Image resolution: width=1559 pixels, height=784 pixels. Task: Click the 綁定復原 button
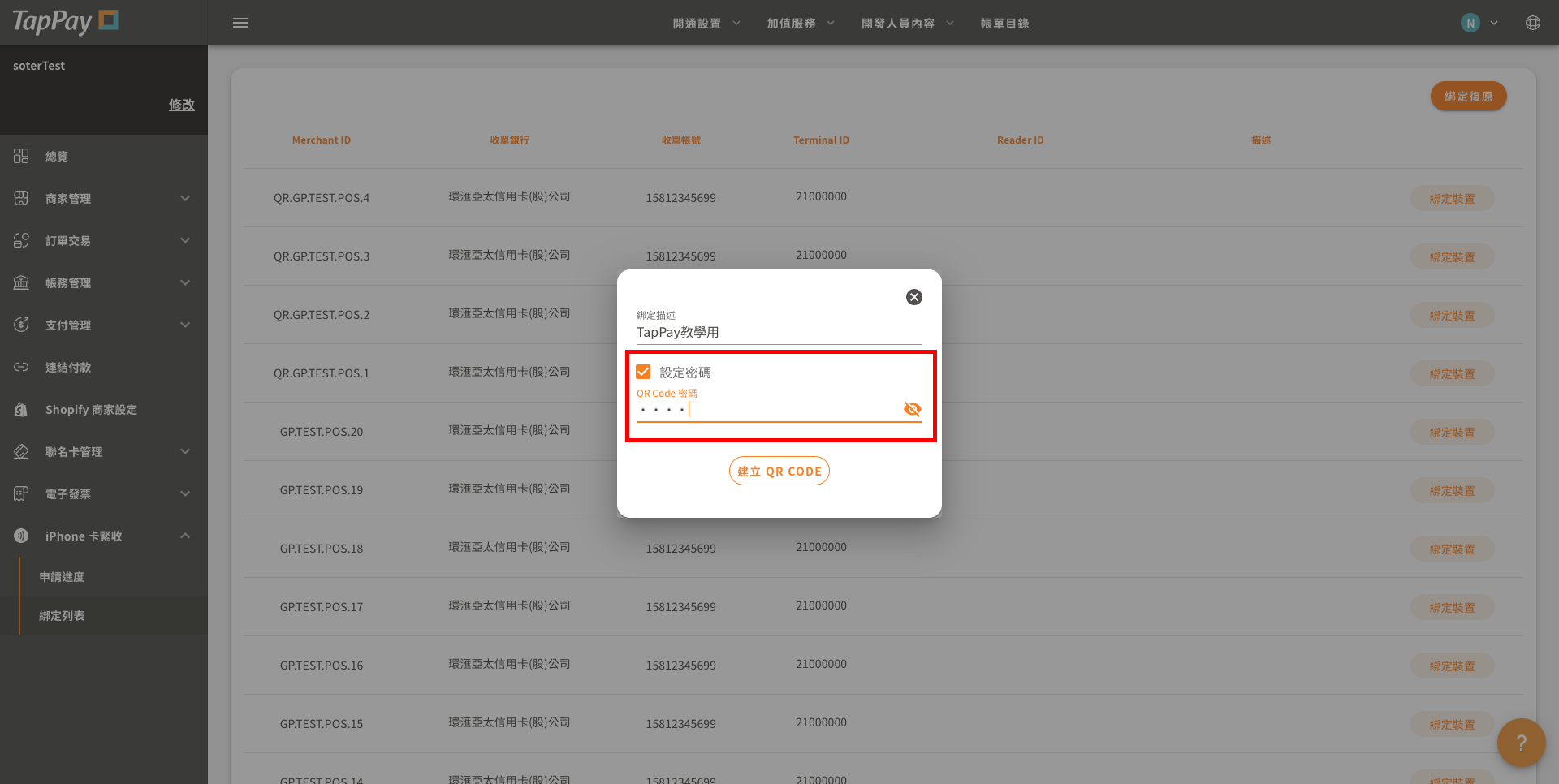[1469, 96]
